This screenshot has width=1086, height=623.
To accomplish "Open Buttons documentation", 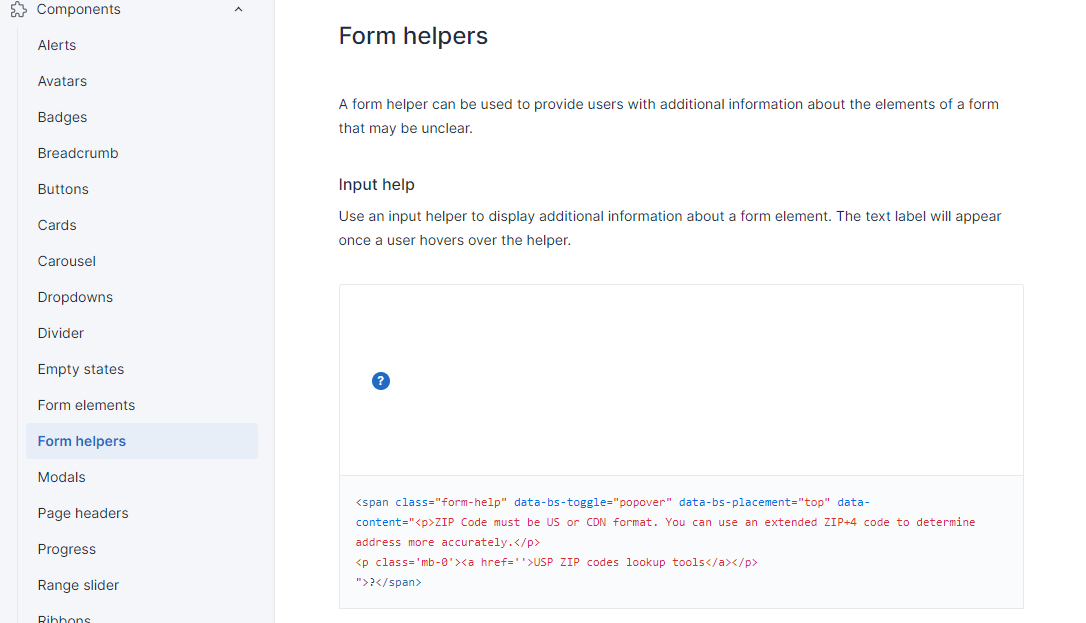I will pyautogui.click(x=63, y=189).
